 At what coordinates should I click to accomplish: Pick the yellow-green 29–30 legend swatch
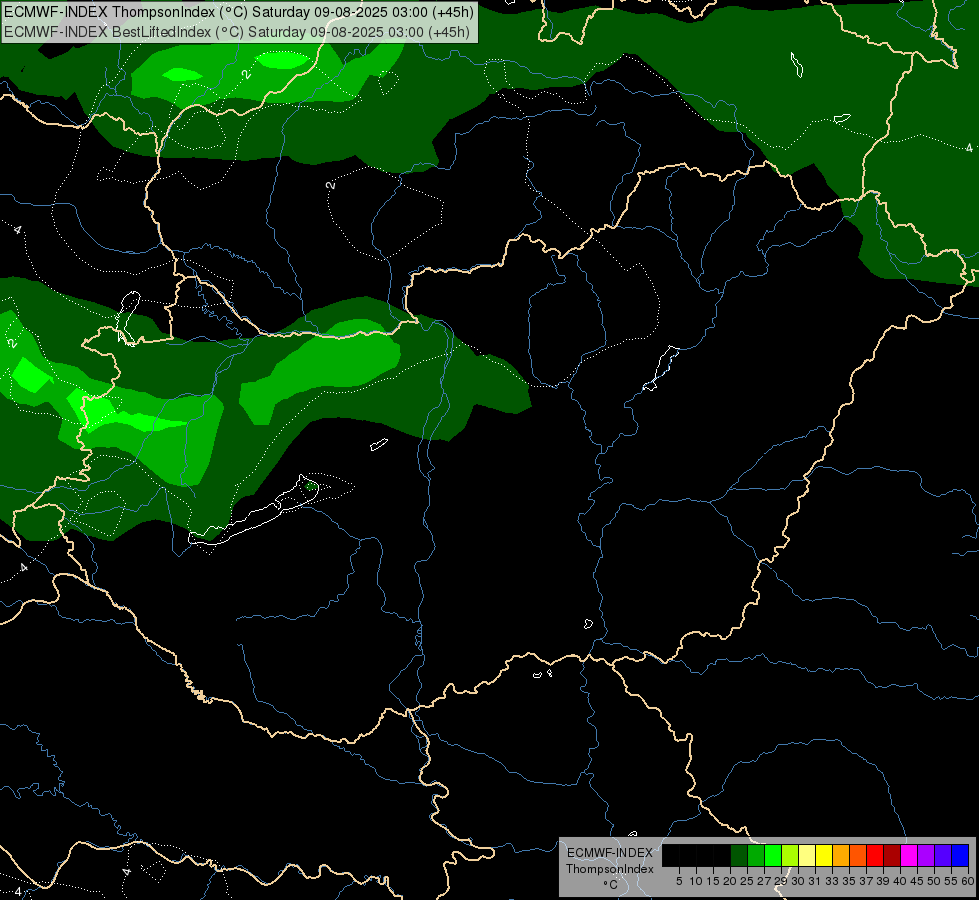pos(790,855)
